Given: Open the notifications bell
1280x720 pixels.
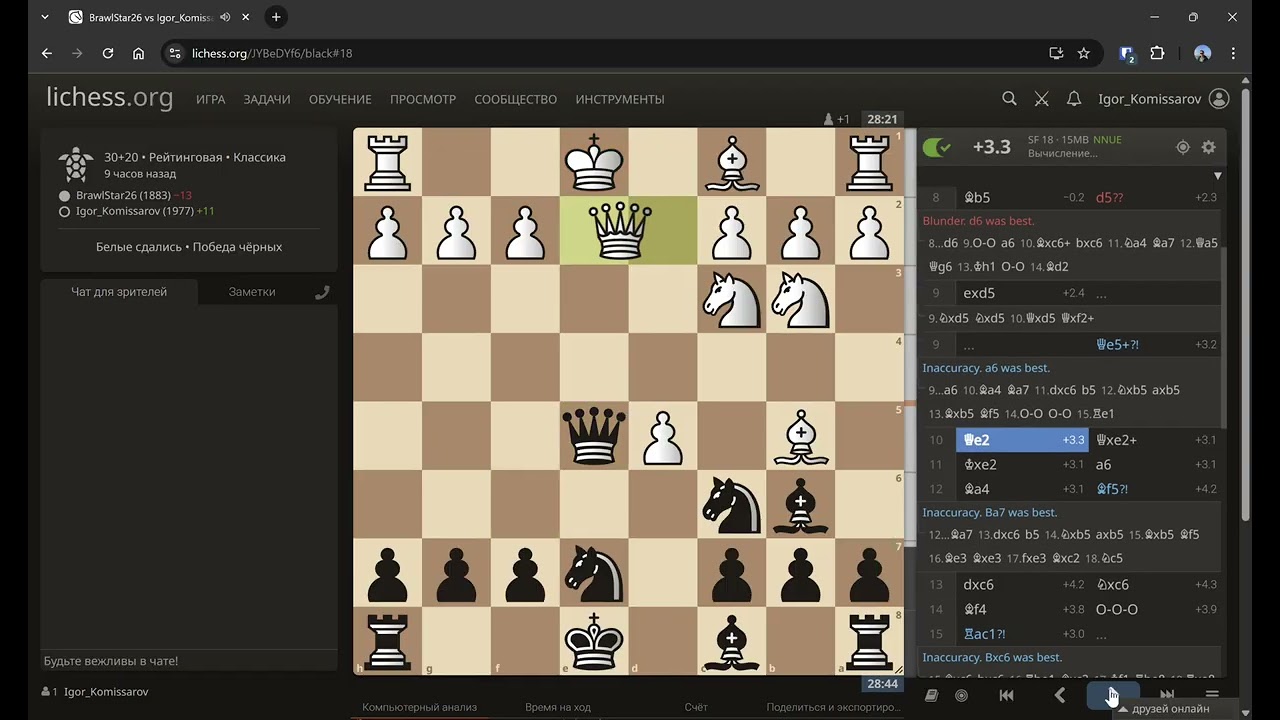Looking at the screenshot, I should pos(1074,99).
